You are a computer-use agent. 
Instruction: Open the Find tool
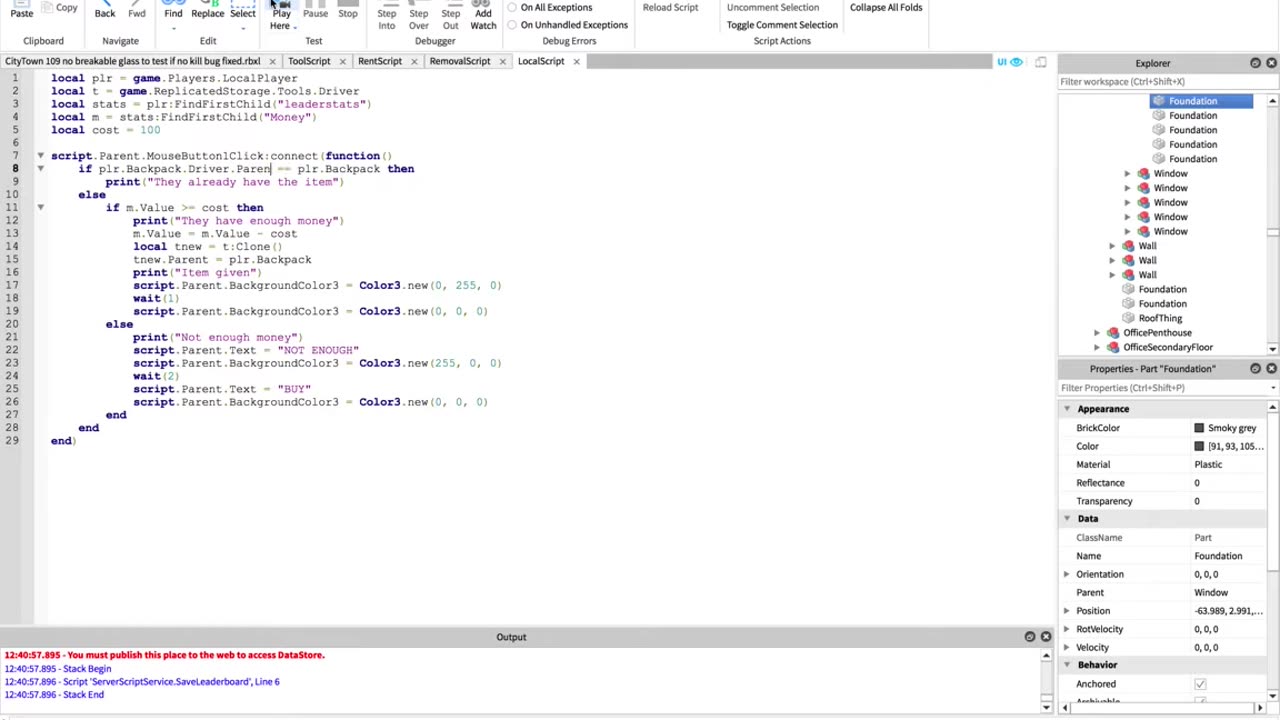click(173, 10)
